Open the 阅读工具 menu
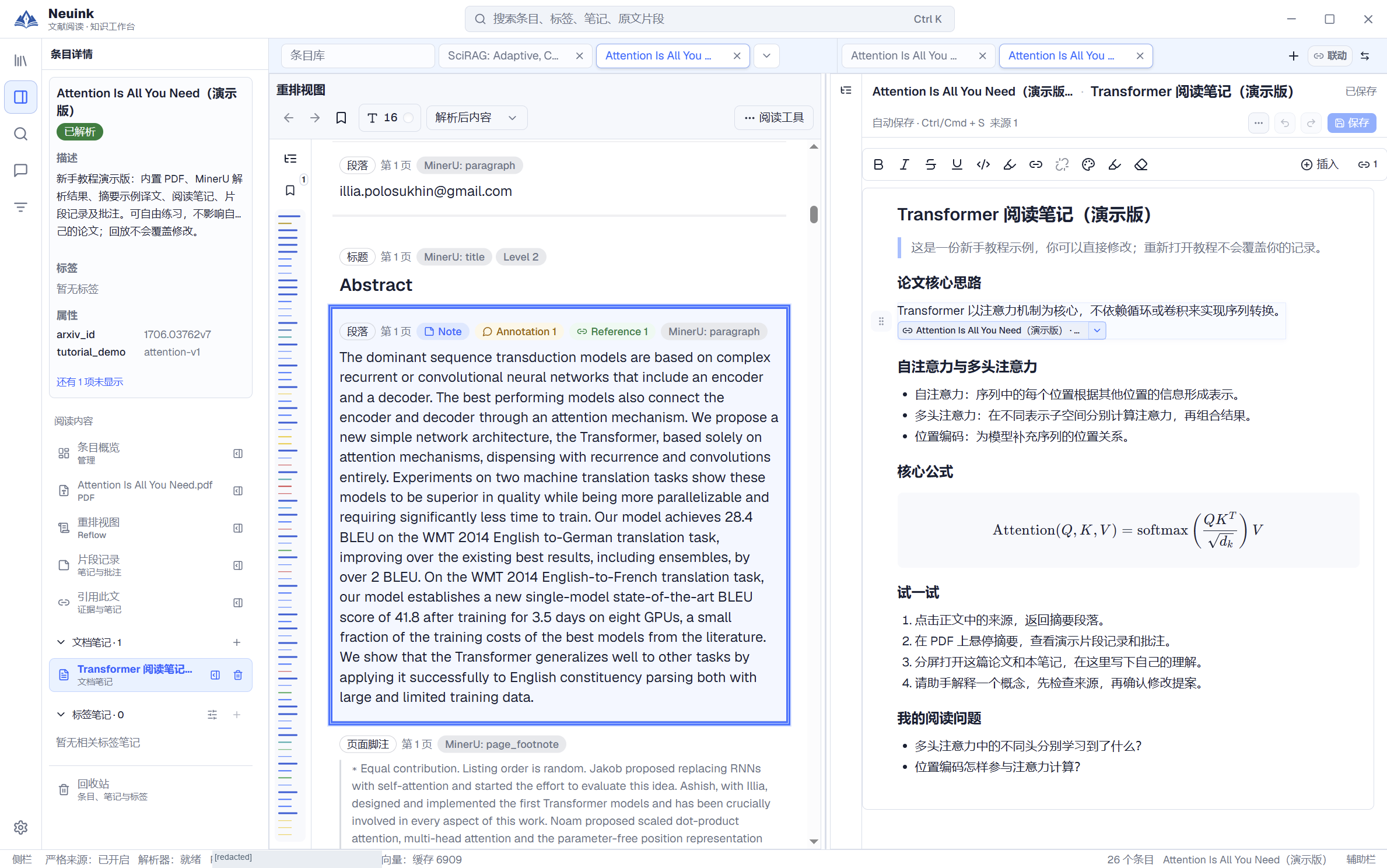Screen dimensions: 1387x868 (774, 118)
